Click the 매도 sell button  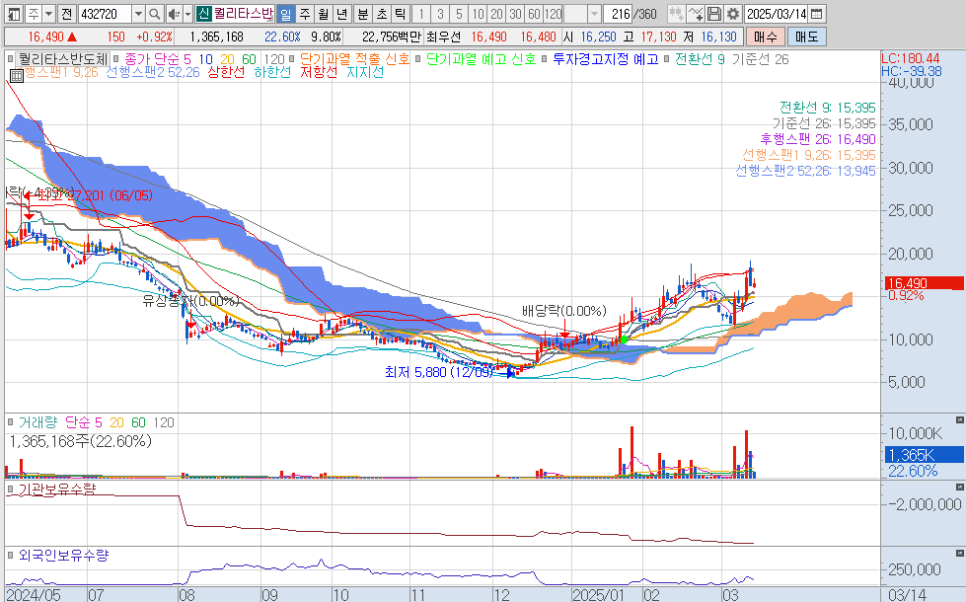point(806,37)
